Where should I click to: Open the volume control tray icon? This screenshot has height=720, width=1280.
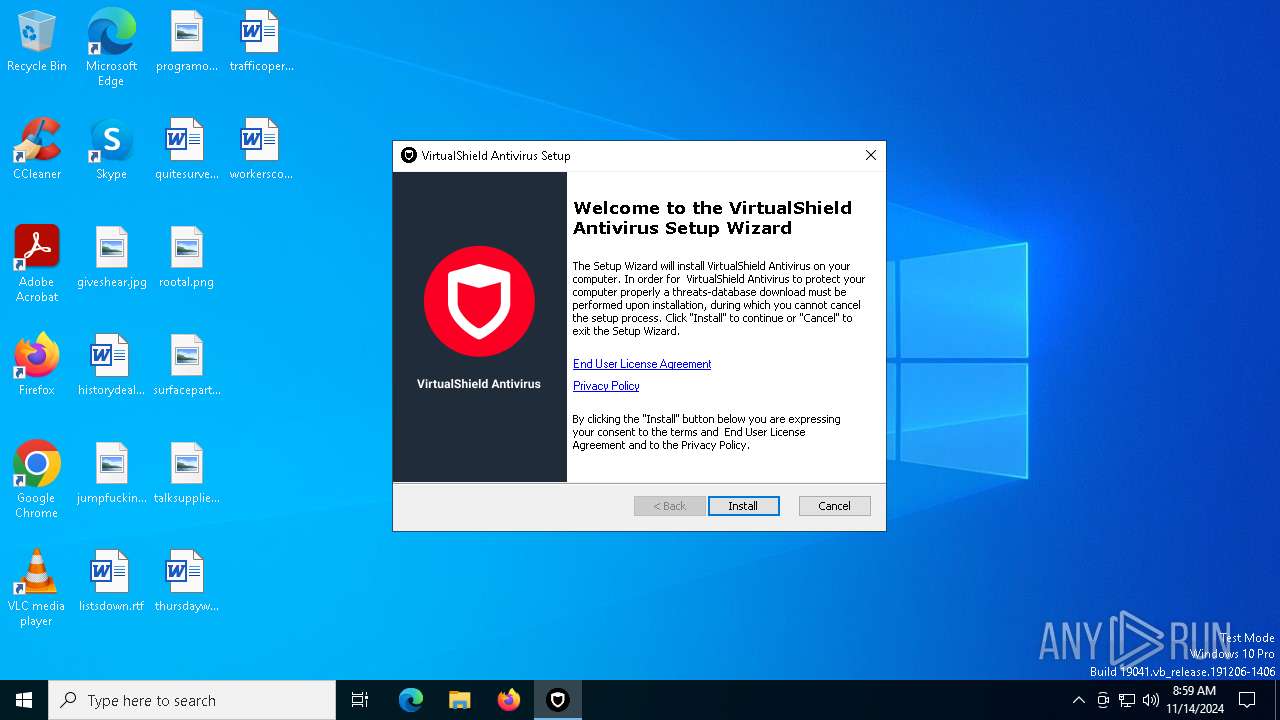(x=1151, y=700)
